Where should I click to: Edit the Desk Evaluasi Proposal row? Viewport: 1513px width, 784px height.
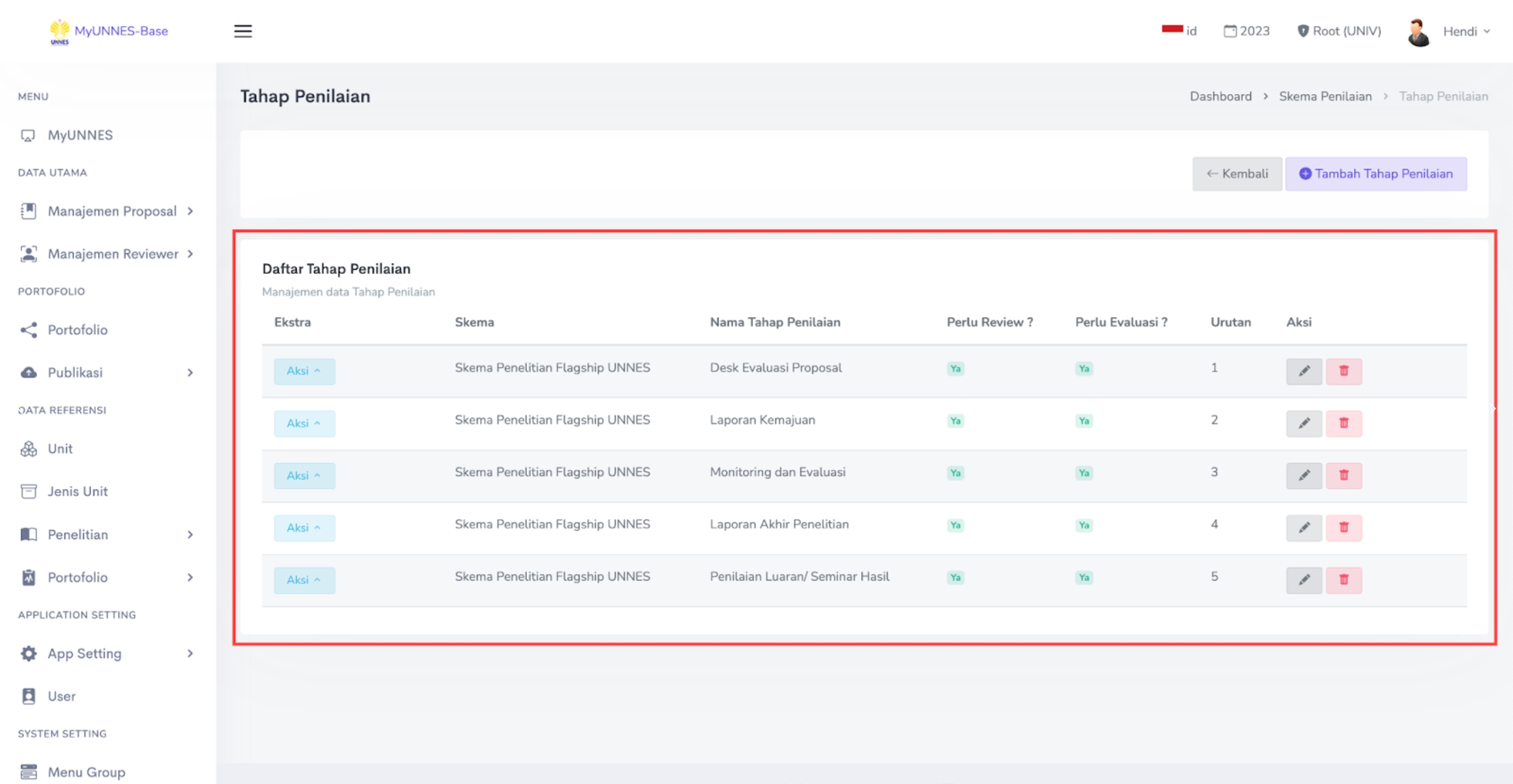(1304, 371)
